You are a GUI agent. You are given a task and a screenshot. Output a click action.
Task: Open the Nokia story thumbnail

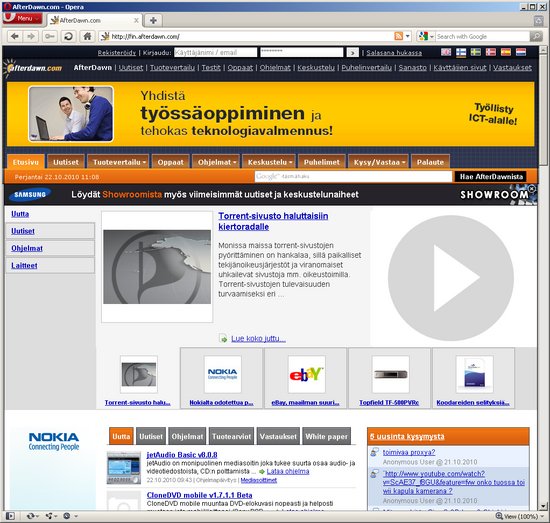(222, 375)
